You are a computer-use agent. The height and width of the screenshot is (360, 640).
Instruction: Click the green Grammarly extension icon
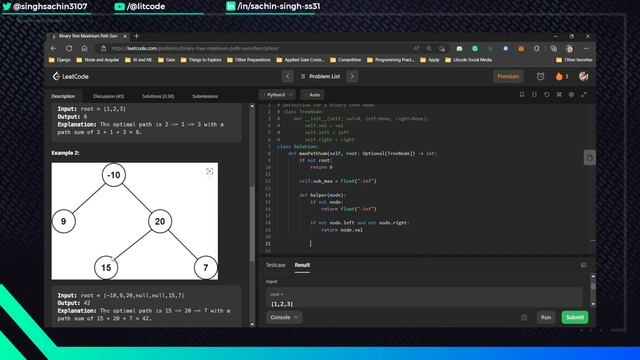[x=475, y=48]
